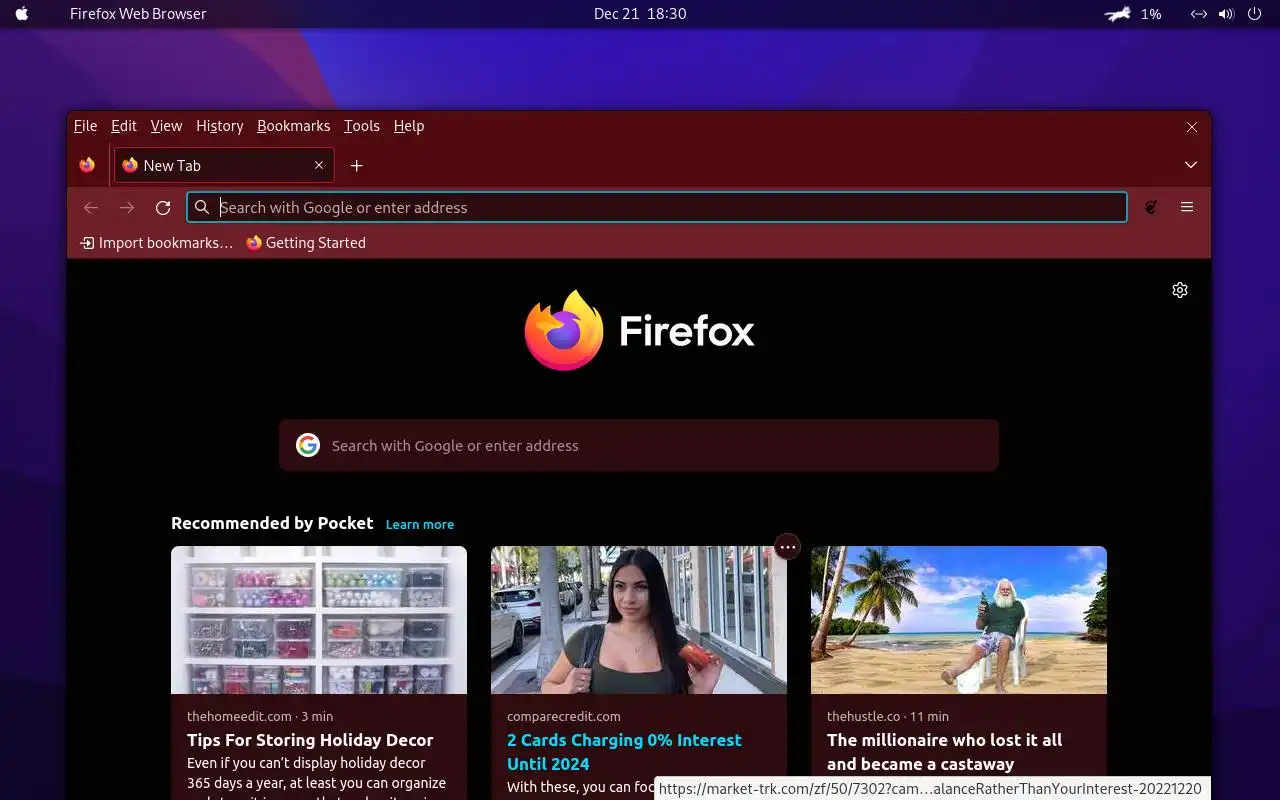Open the Getting Started bookmark
The height and width of the screenshot is (800, 1280).
point(306,243)
